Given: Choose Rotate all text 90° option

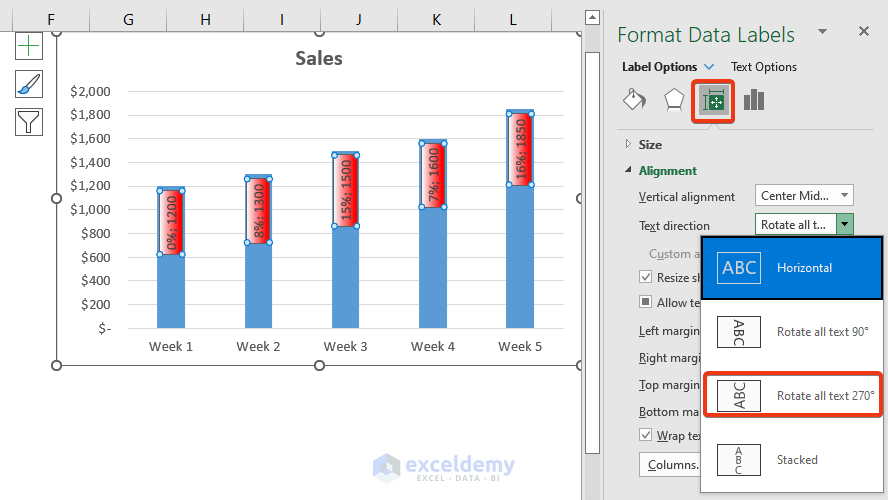Looking at the screenshot, I should coord(792,332).
